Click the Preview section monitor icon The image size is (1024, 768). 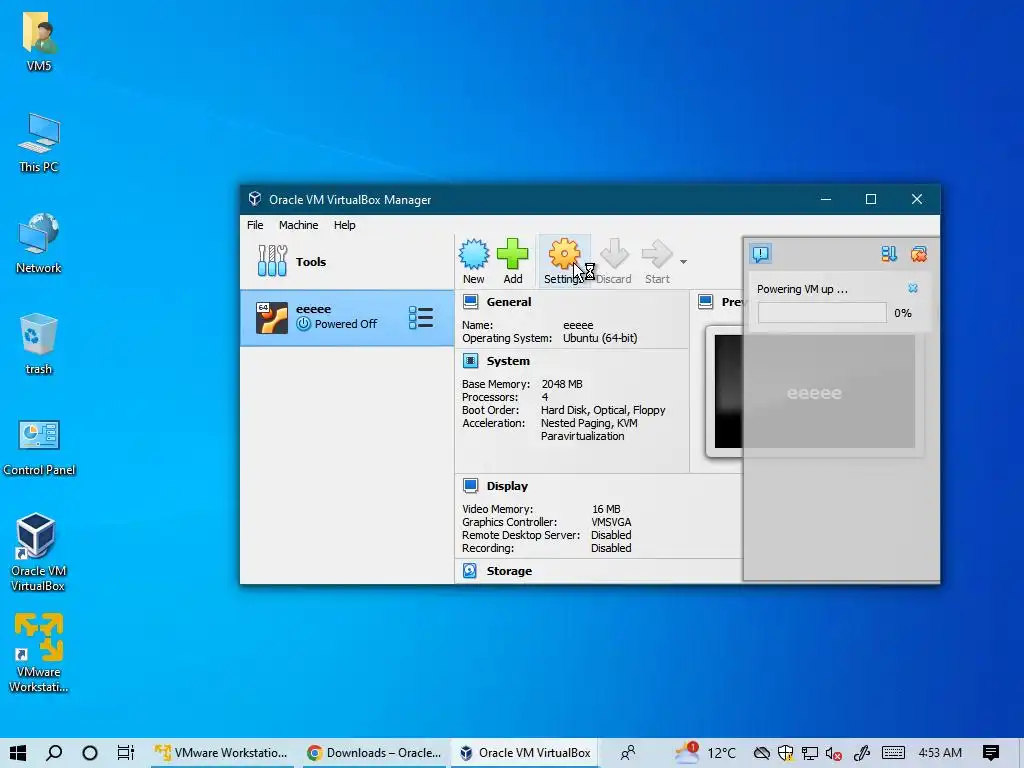point(705,302)
